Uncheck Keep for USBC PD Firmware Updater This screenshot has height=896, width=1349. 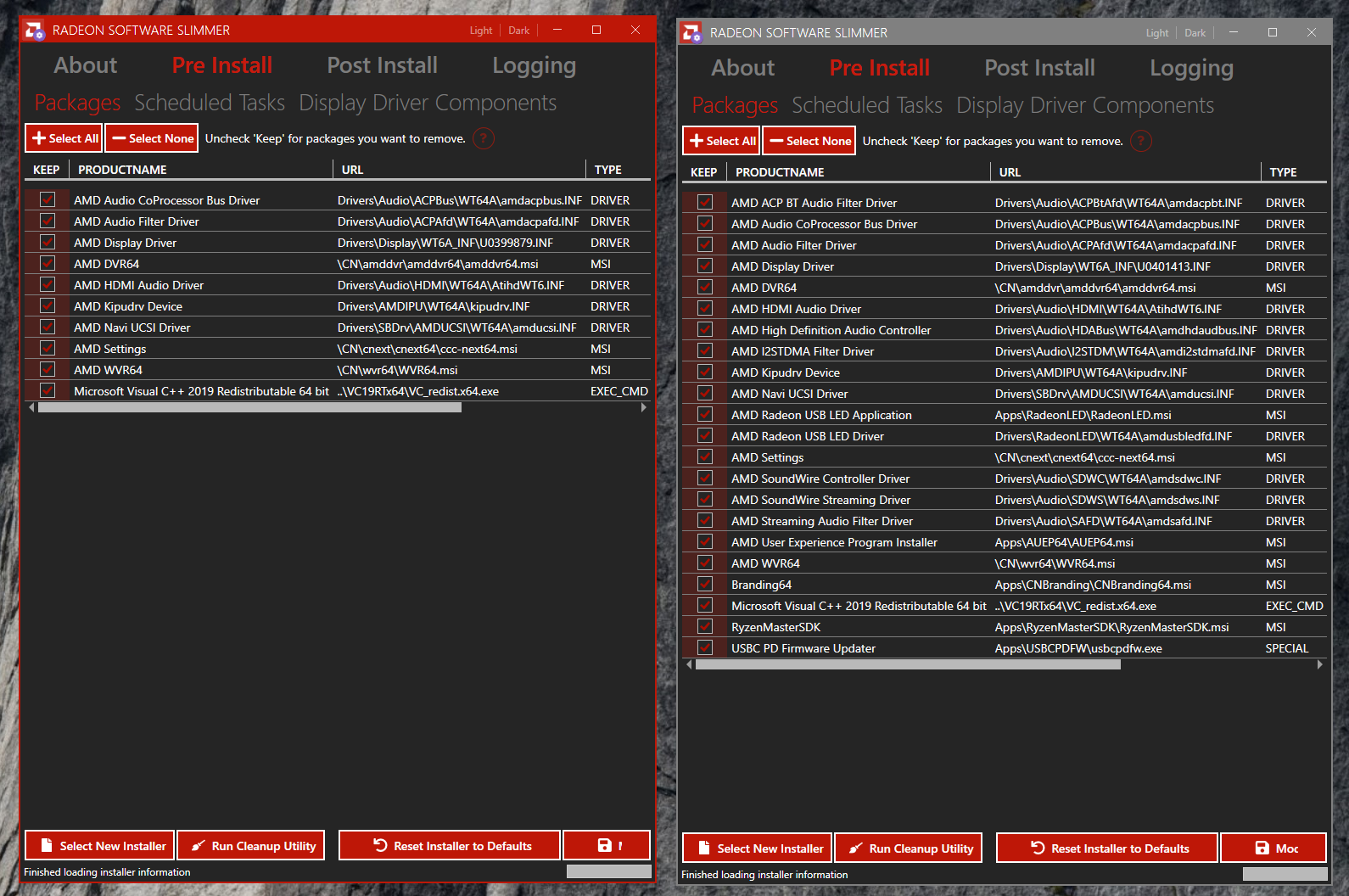pyautogui.click(x=705, y=647)
